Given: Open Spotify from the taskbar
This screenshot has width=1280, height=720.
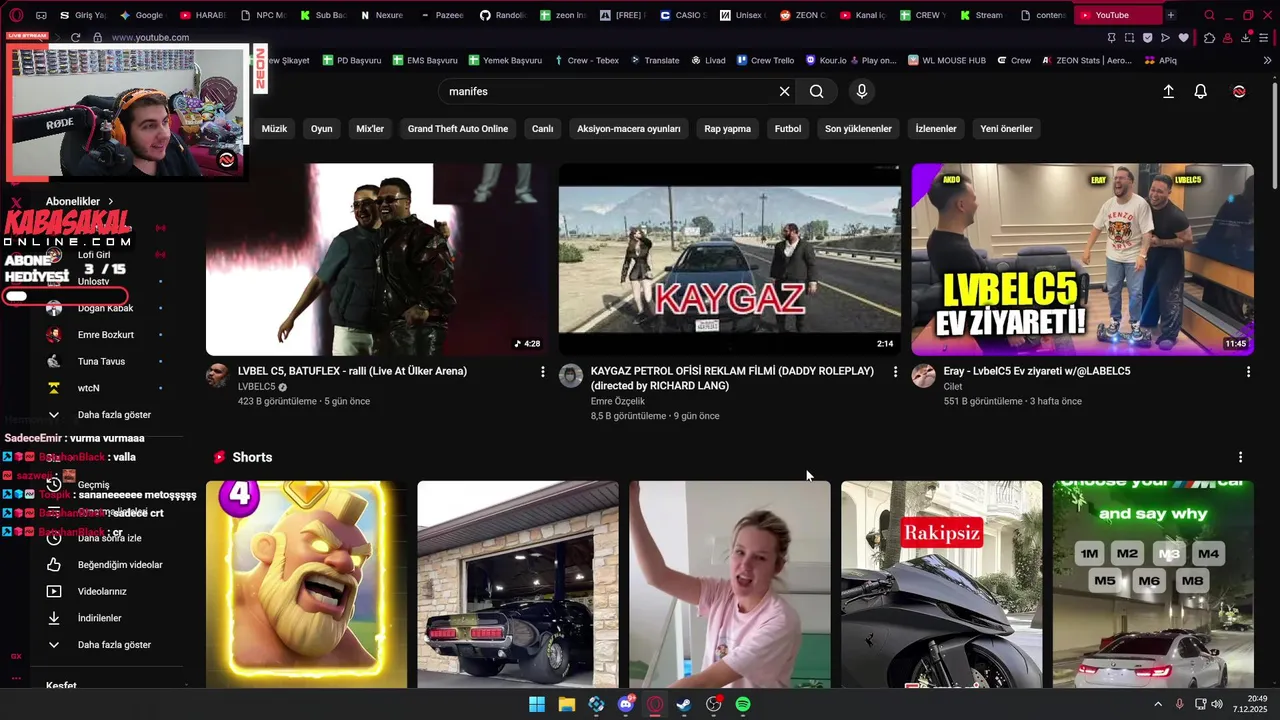Looking at the screenshot, I should pos(743,704).
